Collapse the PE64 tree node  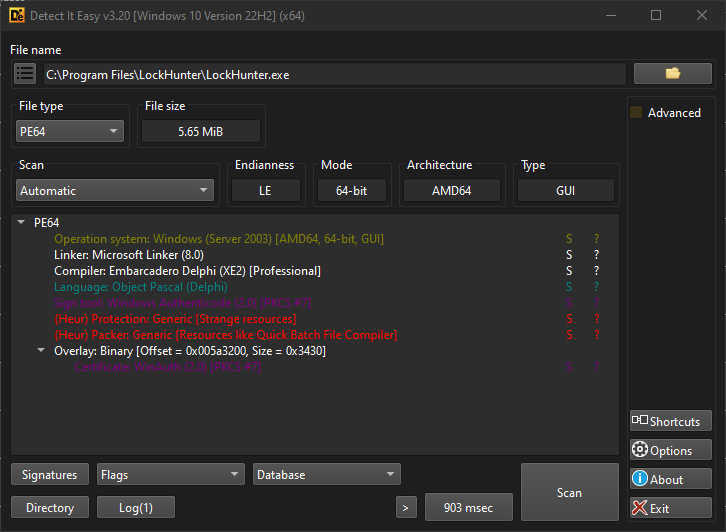pyautogui.click(x=22, y=223)
